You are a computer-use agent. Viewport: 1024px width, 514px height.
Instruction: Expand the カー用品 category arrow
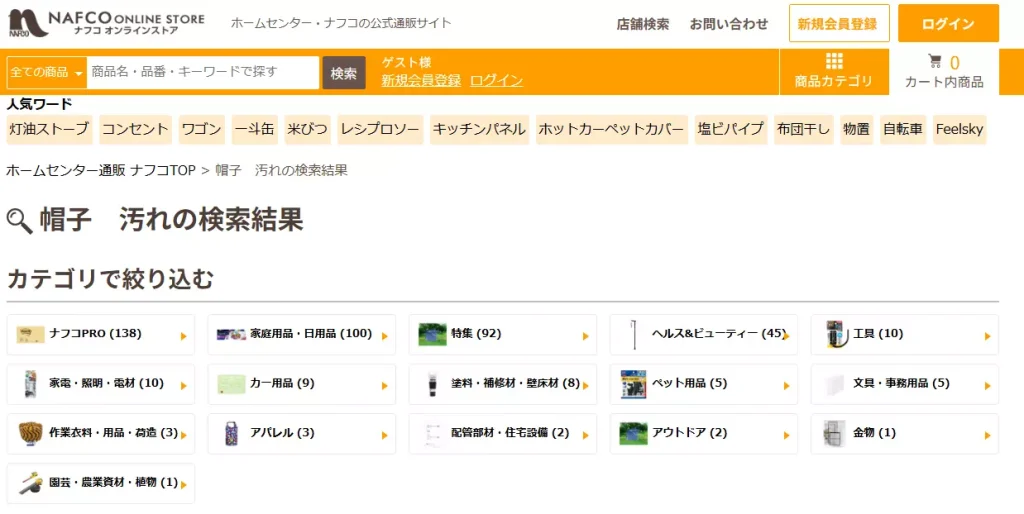point(384,386)
